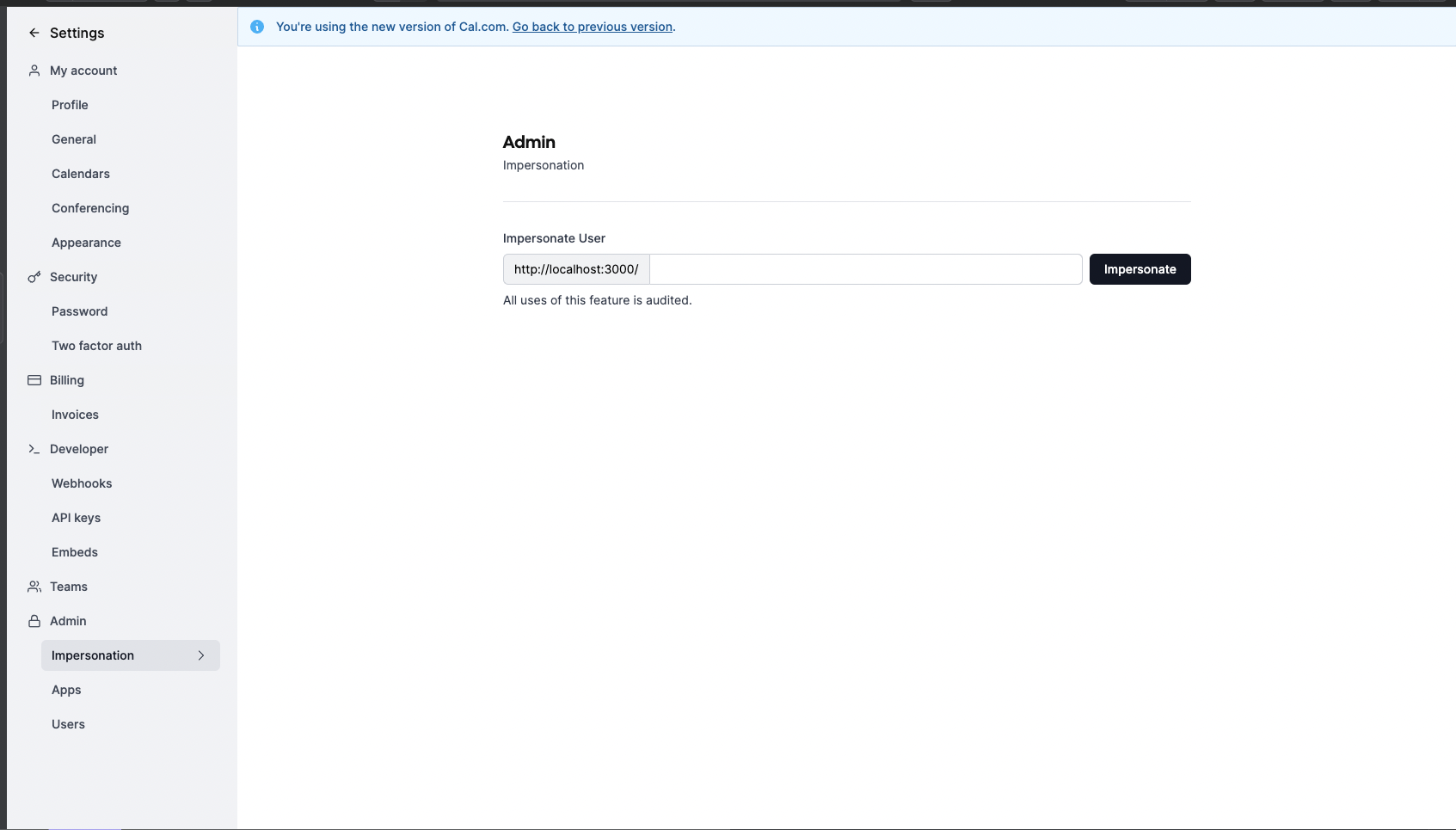Click the Teams section label
The width and height of the screenshot is (1456, 830).
(x=69, y=587)
